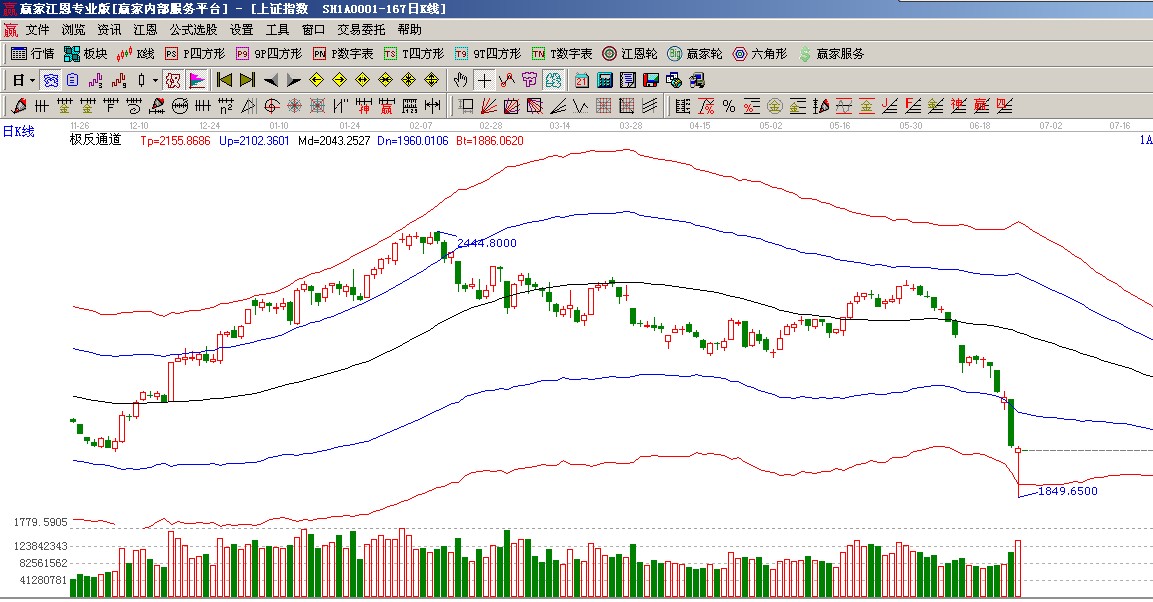The image size is (1153, 602).
Task: Select the percent sign drawing tool
Action: point(728,106)
